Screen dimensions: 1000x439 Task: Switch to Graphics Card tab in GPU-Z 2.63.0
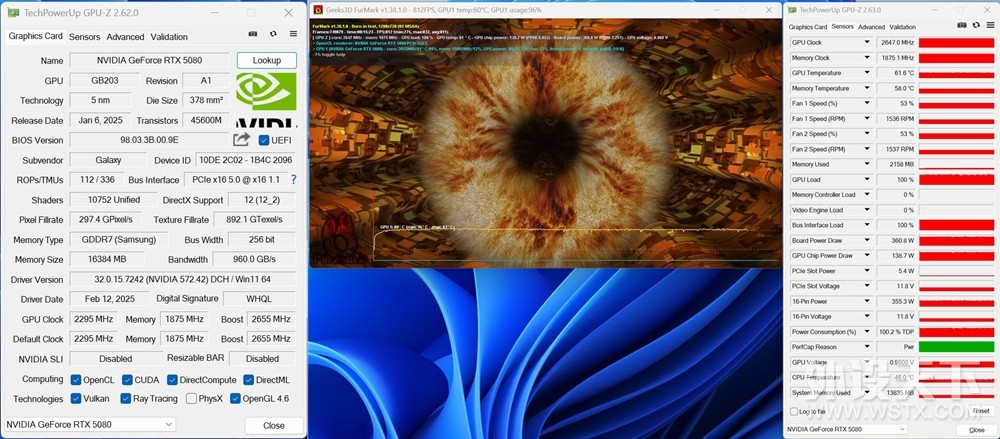click(807, 27)
